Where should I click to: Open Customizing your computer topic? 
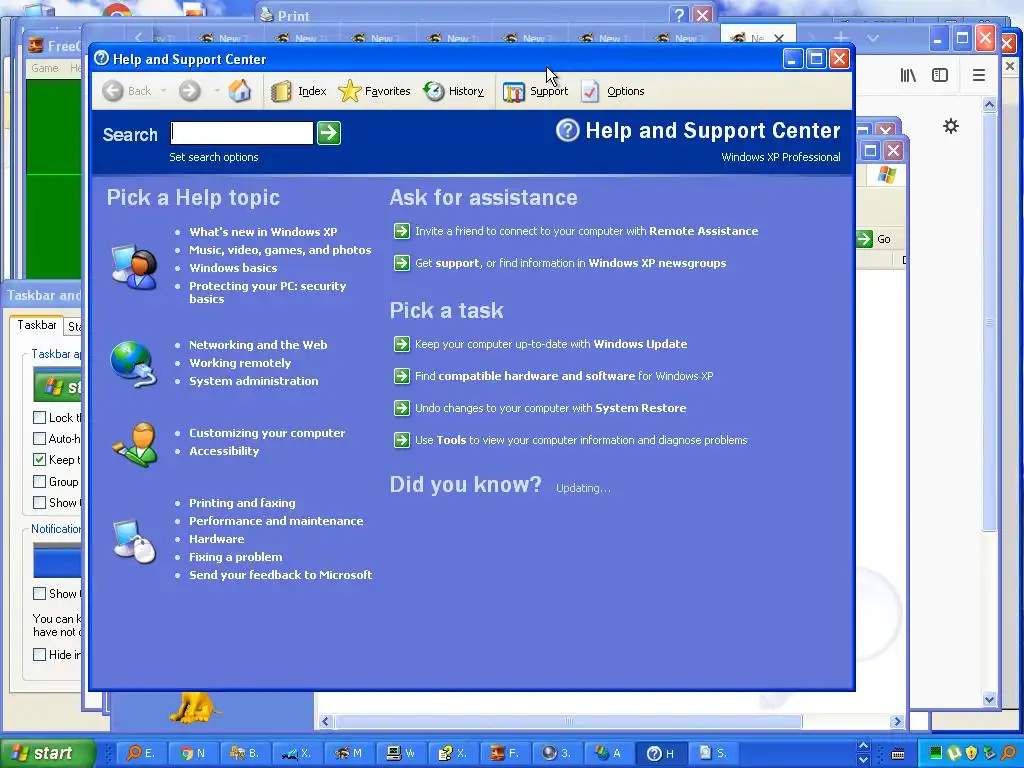click(x=267, y=433)
